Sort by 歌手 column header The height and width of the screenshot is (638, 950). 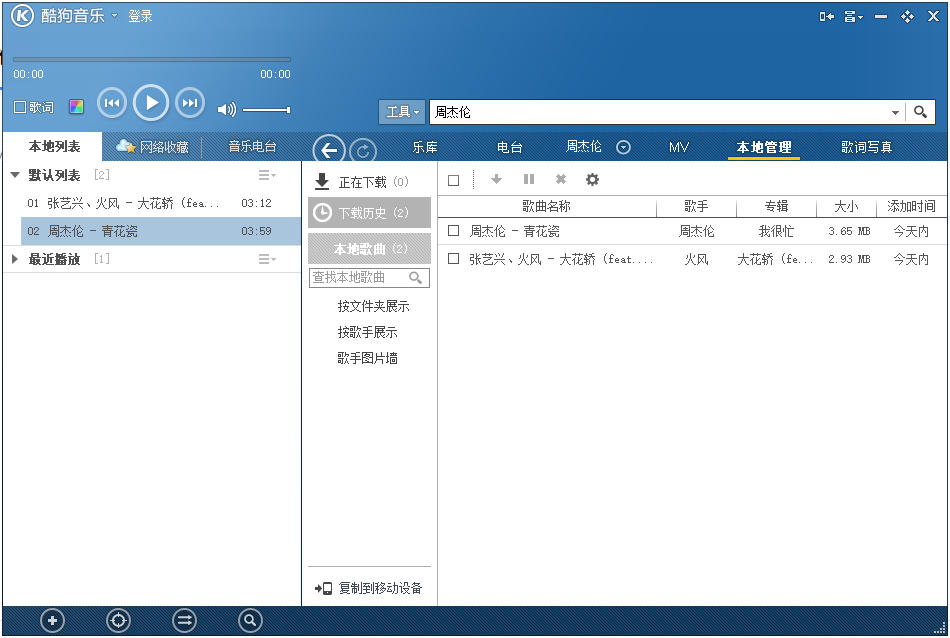point(696,206)
